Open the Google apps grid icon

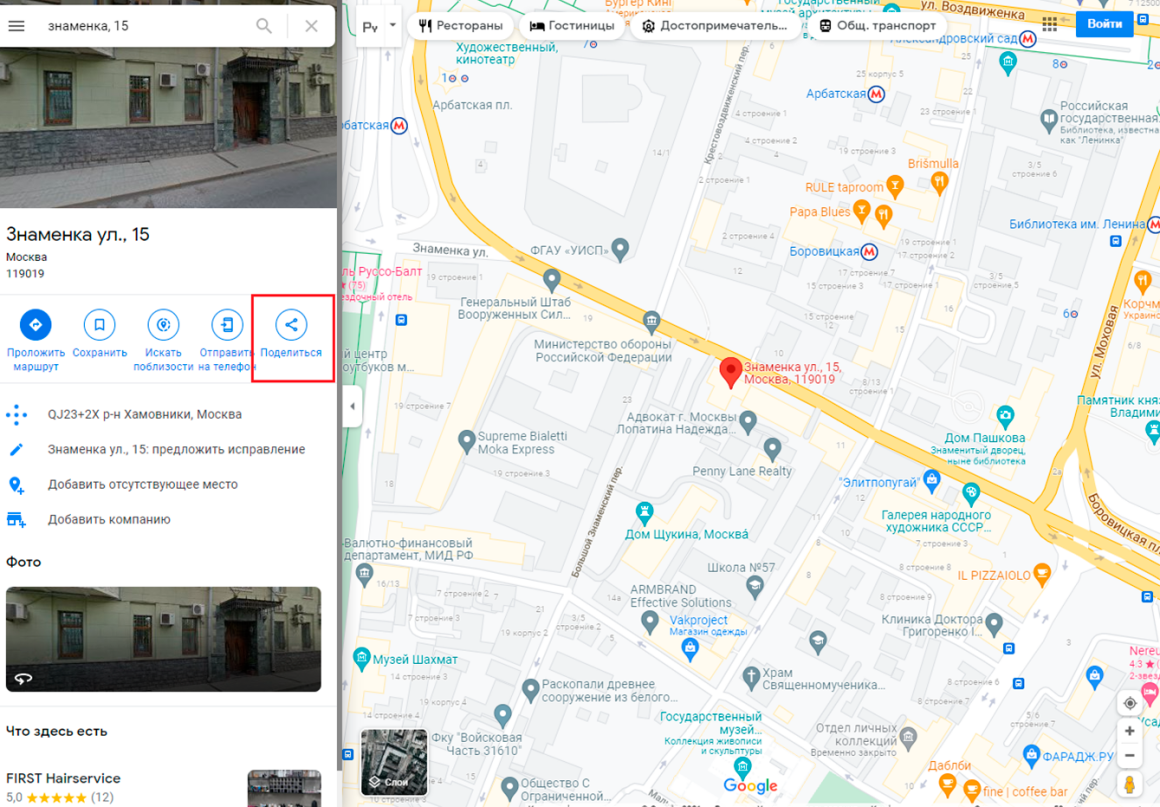coord(1049,24)
